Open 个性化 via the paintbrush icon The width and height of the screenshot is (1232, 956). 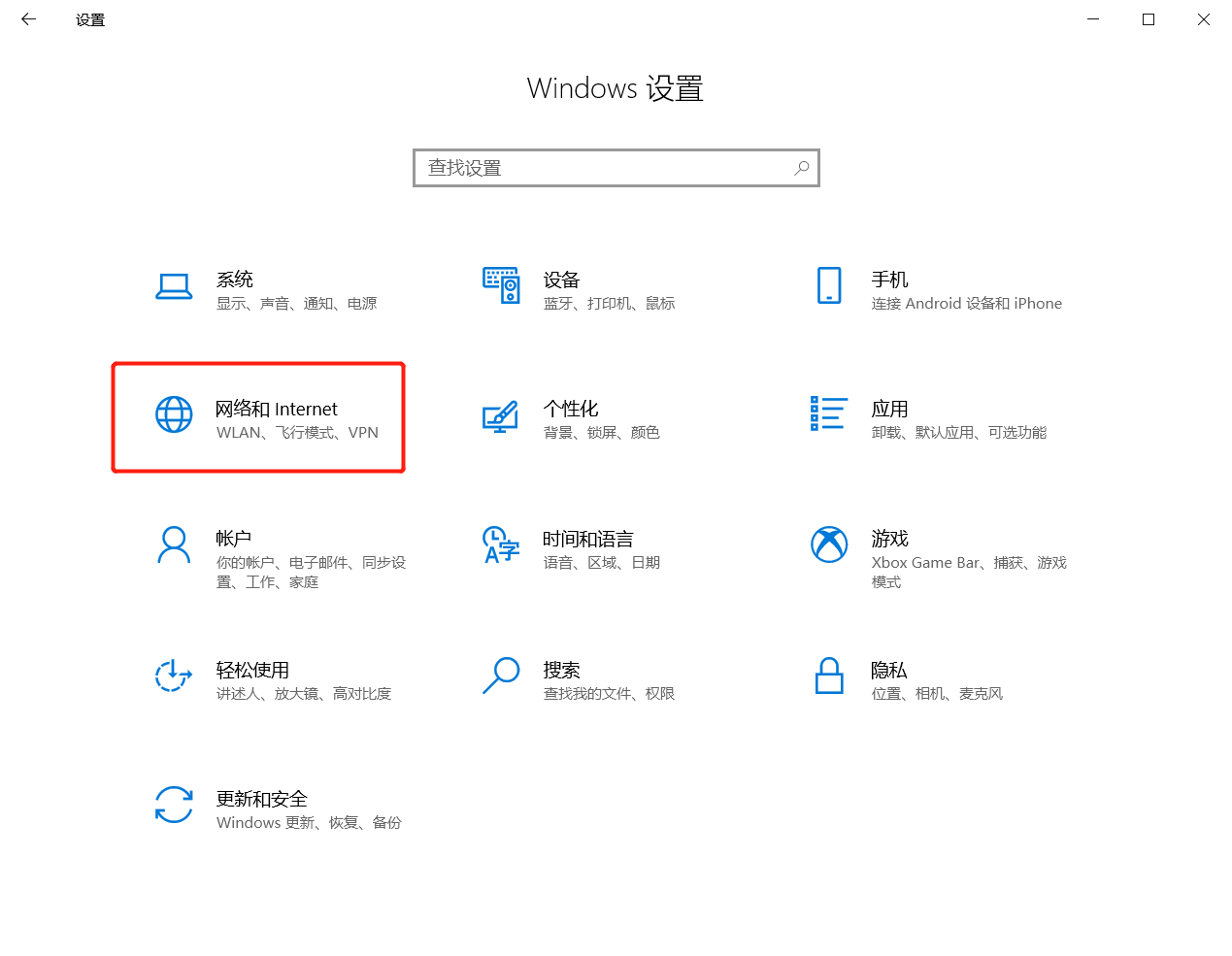pos(501,416)
